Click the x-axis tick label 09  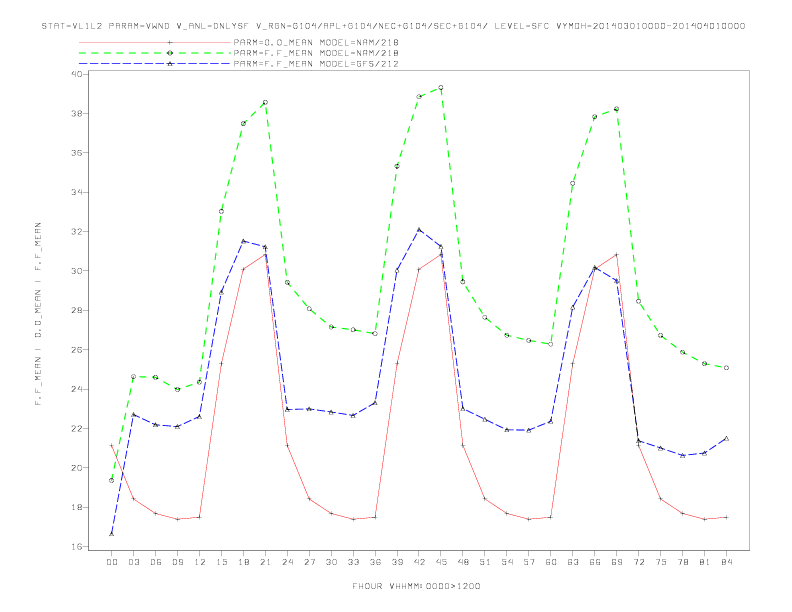pos(177,562)
